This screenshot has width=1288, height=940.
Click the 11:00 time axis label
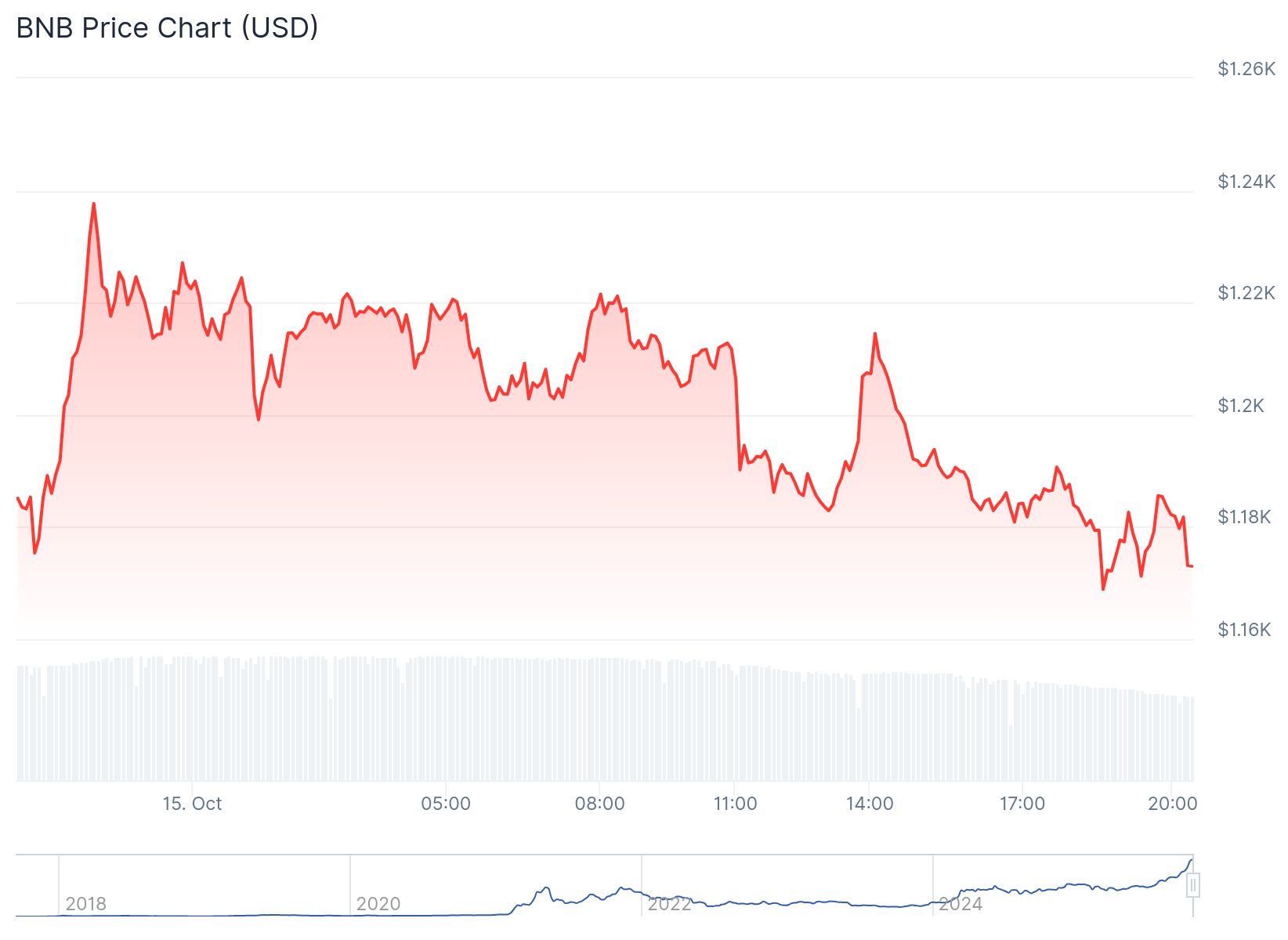click(735, 804)
